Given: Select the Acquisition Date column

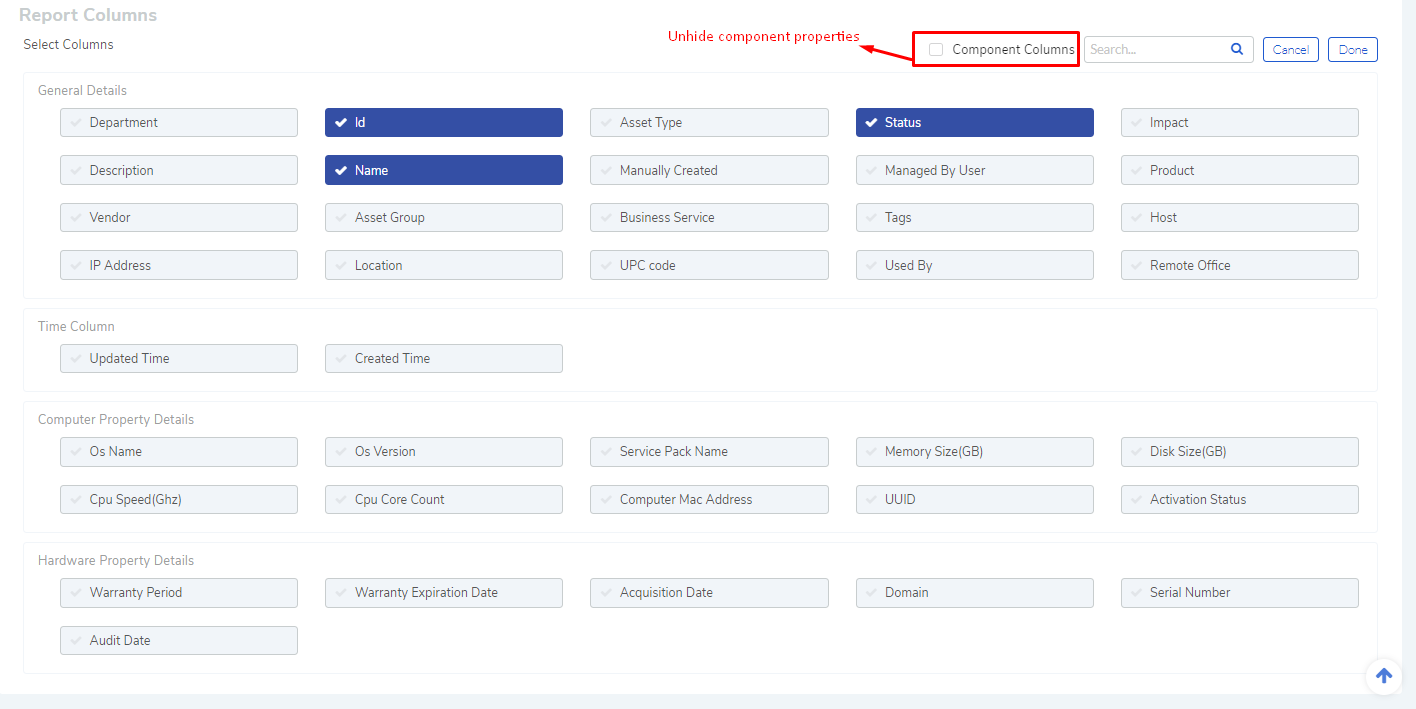Looking at the screenshot, I should [x=709, y=592].
